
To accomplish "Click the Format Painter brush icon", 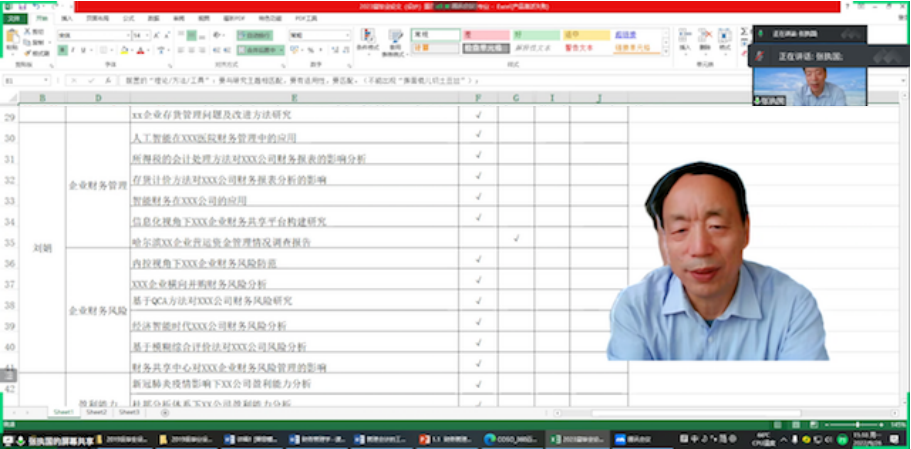I will 27,53.
